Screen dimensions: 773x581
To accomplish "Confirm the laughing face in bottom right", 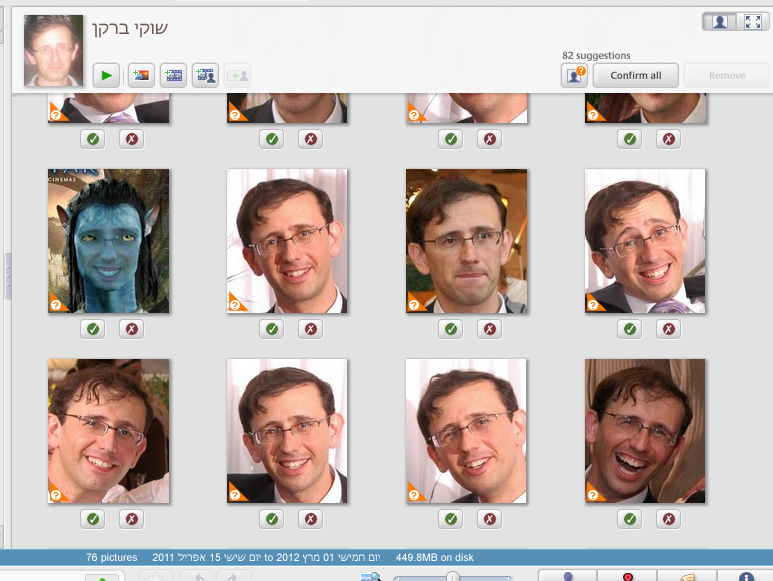I will [629, 518].
